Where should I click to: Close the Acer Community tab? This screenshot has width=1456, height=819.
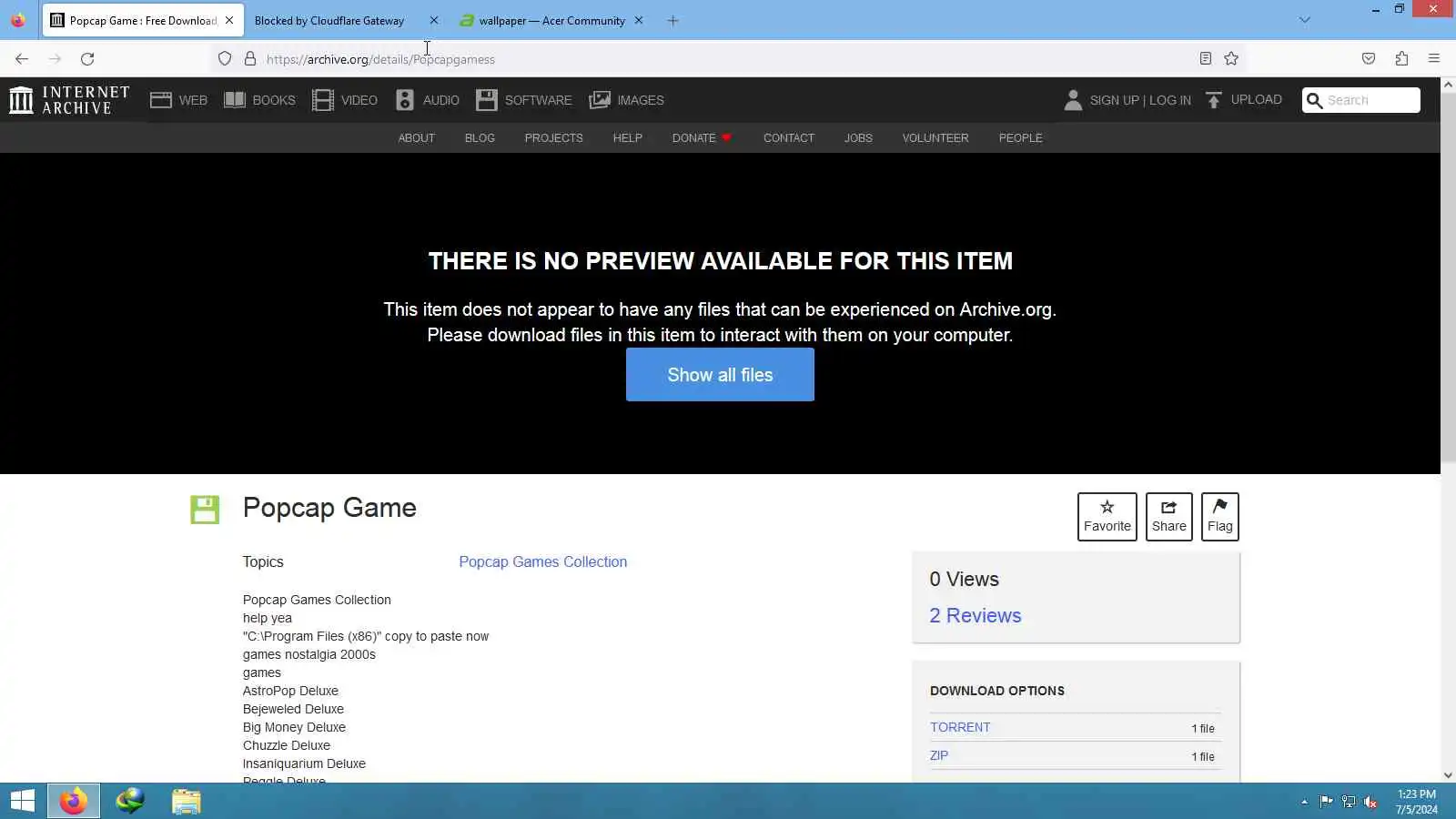pyautogui.click(x=639, y=20)
